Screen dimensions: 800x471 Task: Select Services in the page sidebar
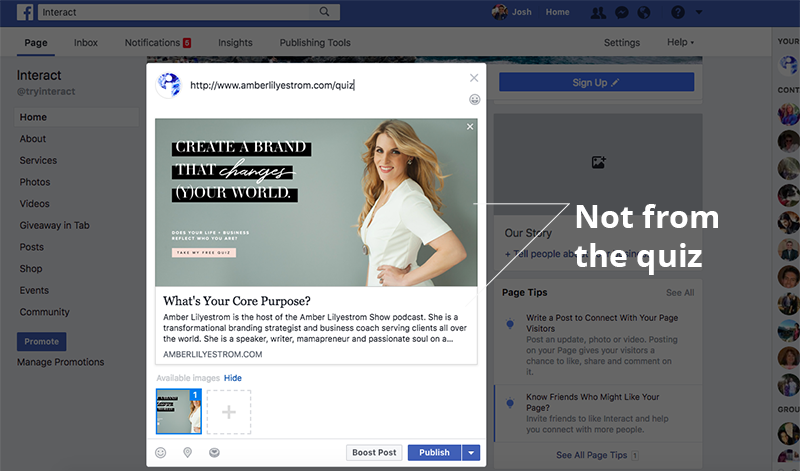38,160
